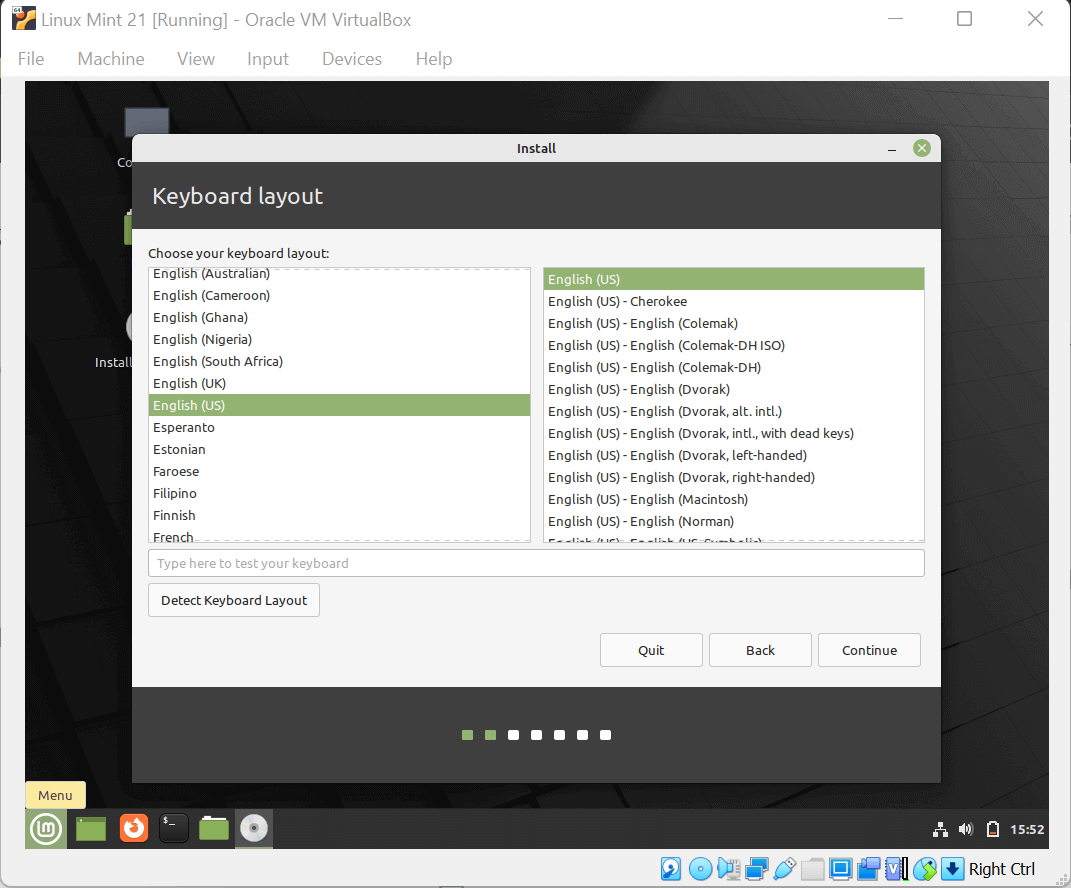Click the volume icon in the tray
1071x888 pixels.
965,828
